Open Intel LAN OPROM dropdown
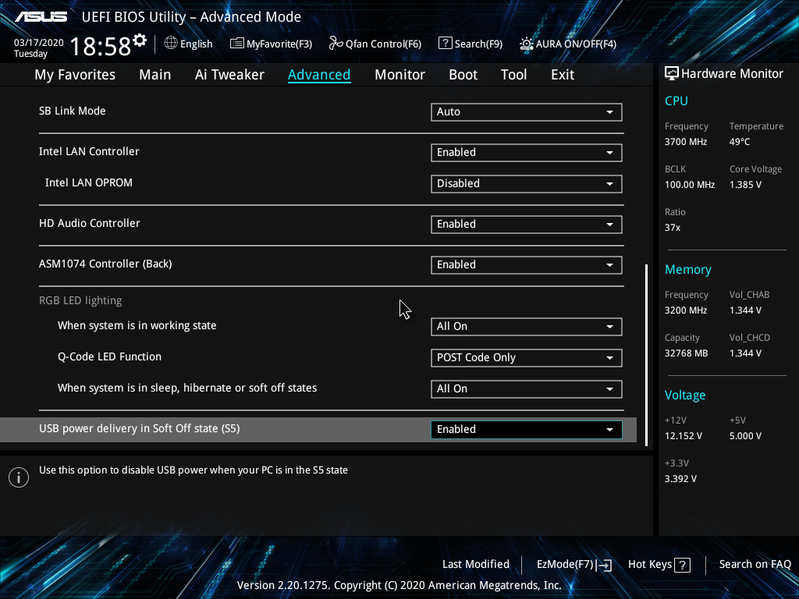Viewport: 799px width, 599px height. (526, 184)
